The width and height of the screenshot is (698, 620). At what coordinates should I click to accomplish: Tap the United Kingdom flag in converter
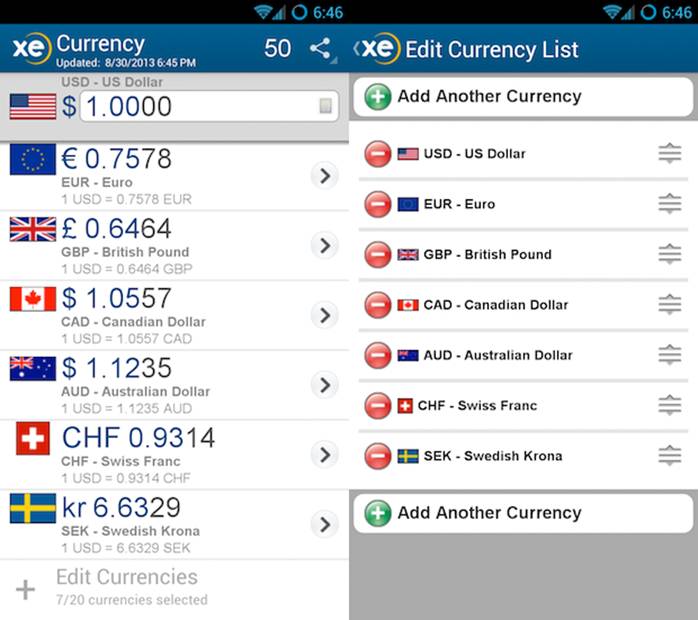coord(33,229)
